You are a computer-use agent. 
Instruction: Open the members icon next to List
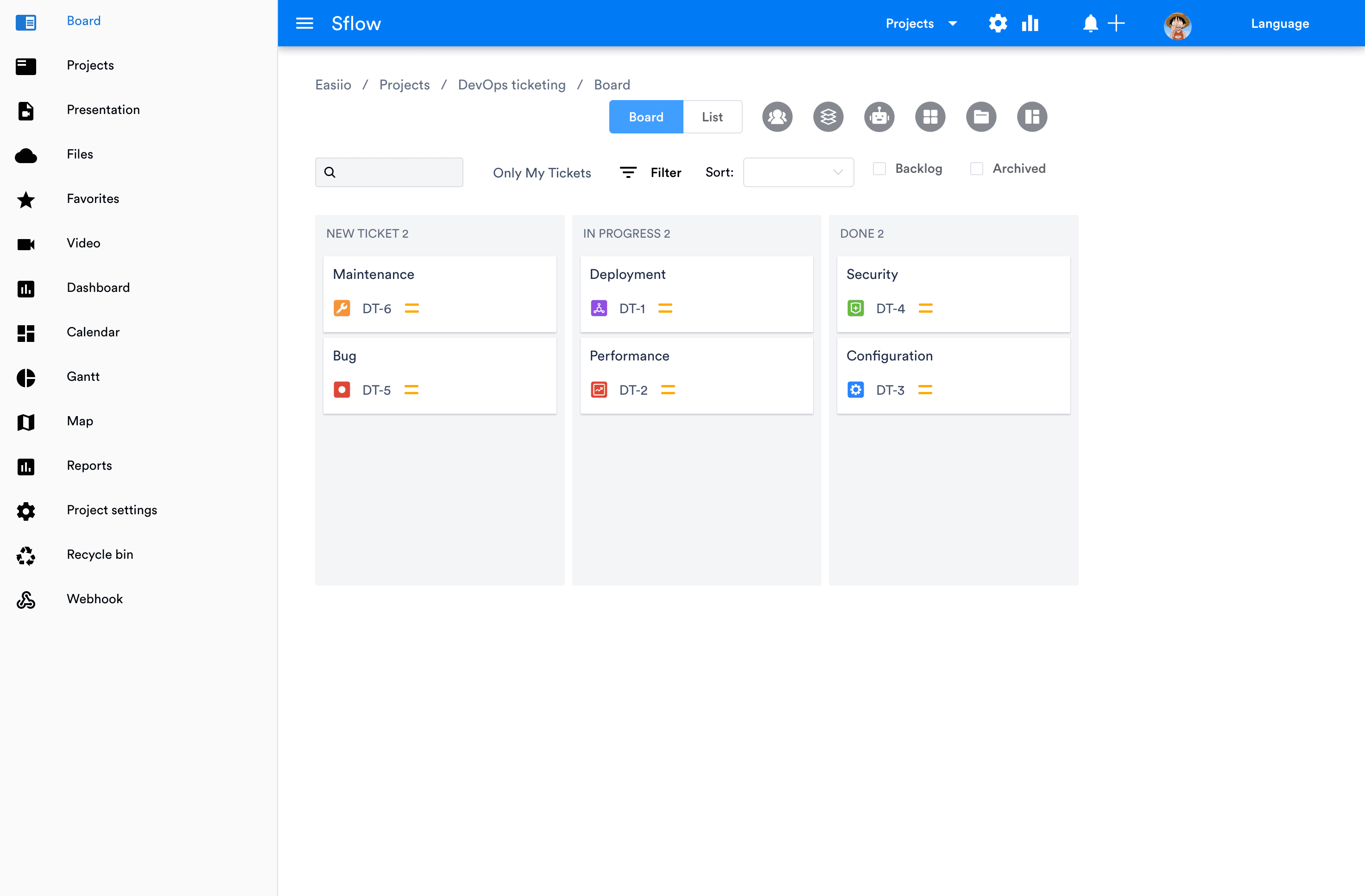coord(777,117)
